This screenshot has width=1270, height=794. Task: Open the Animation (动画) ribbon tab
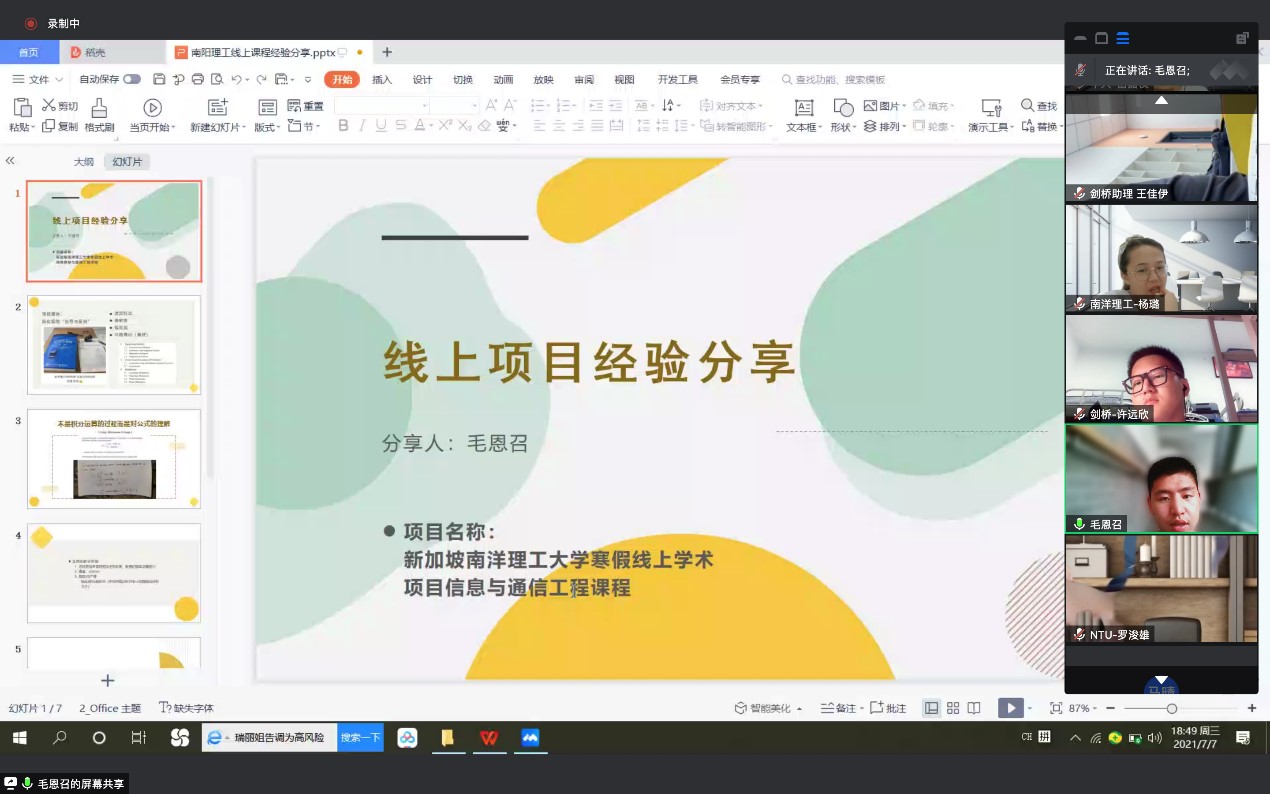pos(503,80)
